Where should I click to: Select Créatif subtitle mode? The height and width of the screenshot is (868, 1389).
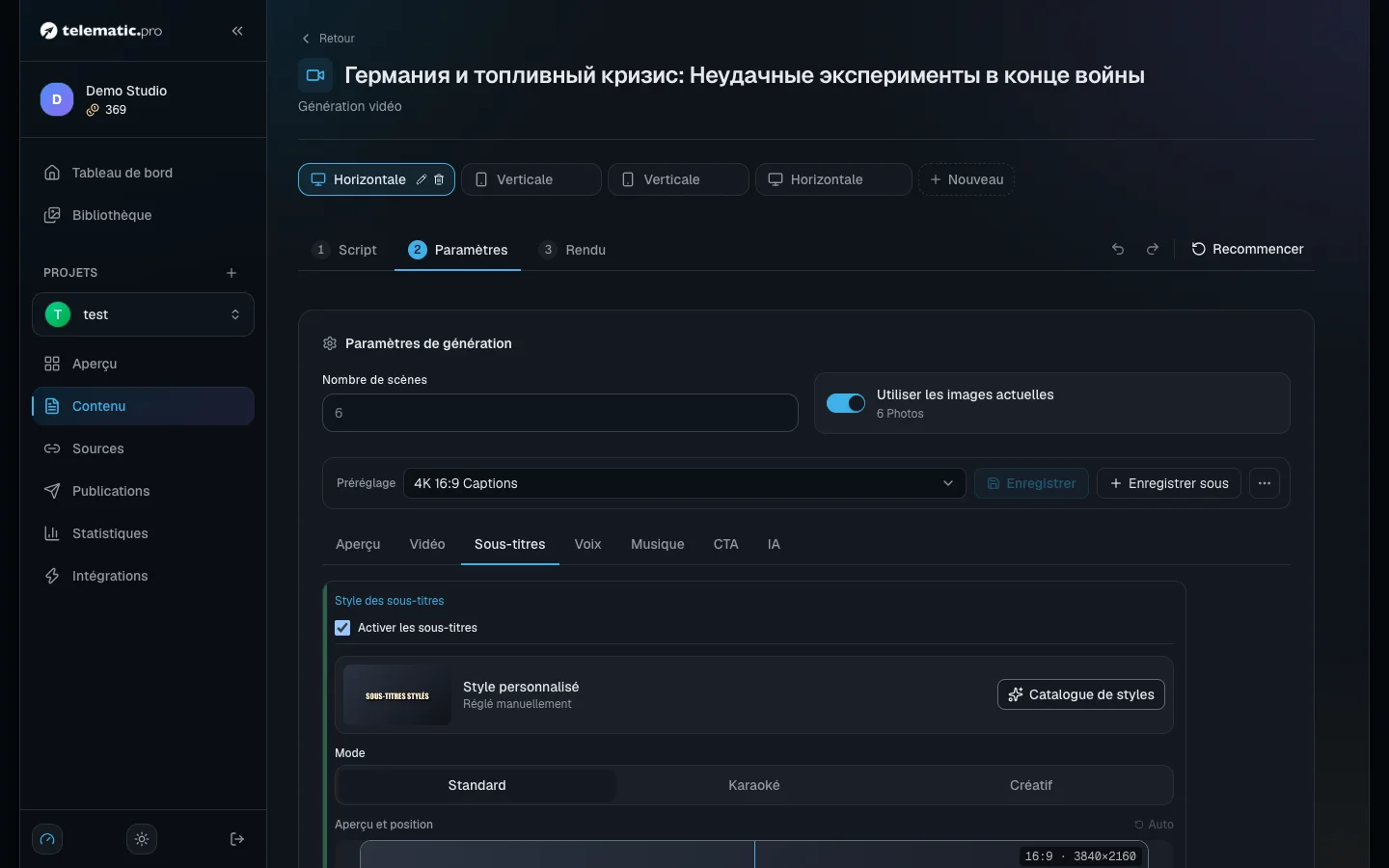(x=1031, y=785)
